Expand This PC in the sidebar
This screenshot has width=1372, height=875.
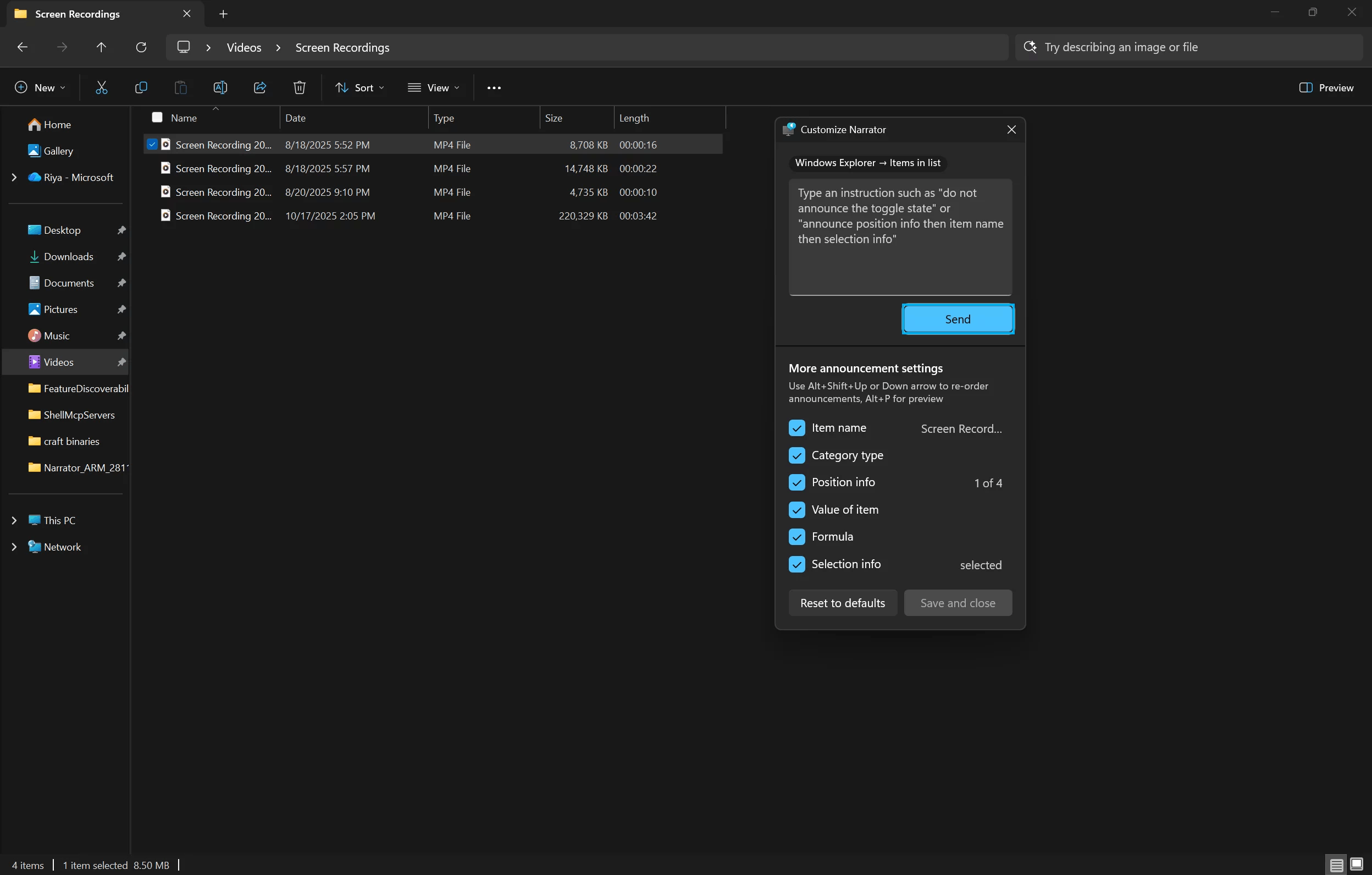[x=14, y=520]
